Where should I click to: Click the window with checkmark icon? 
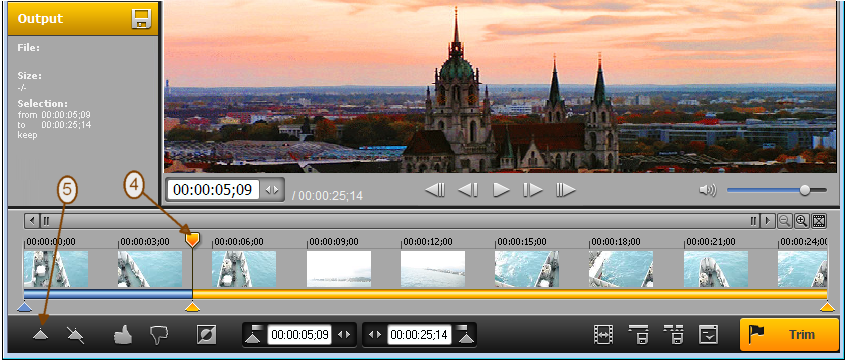[708, 335]
